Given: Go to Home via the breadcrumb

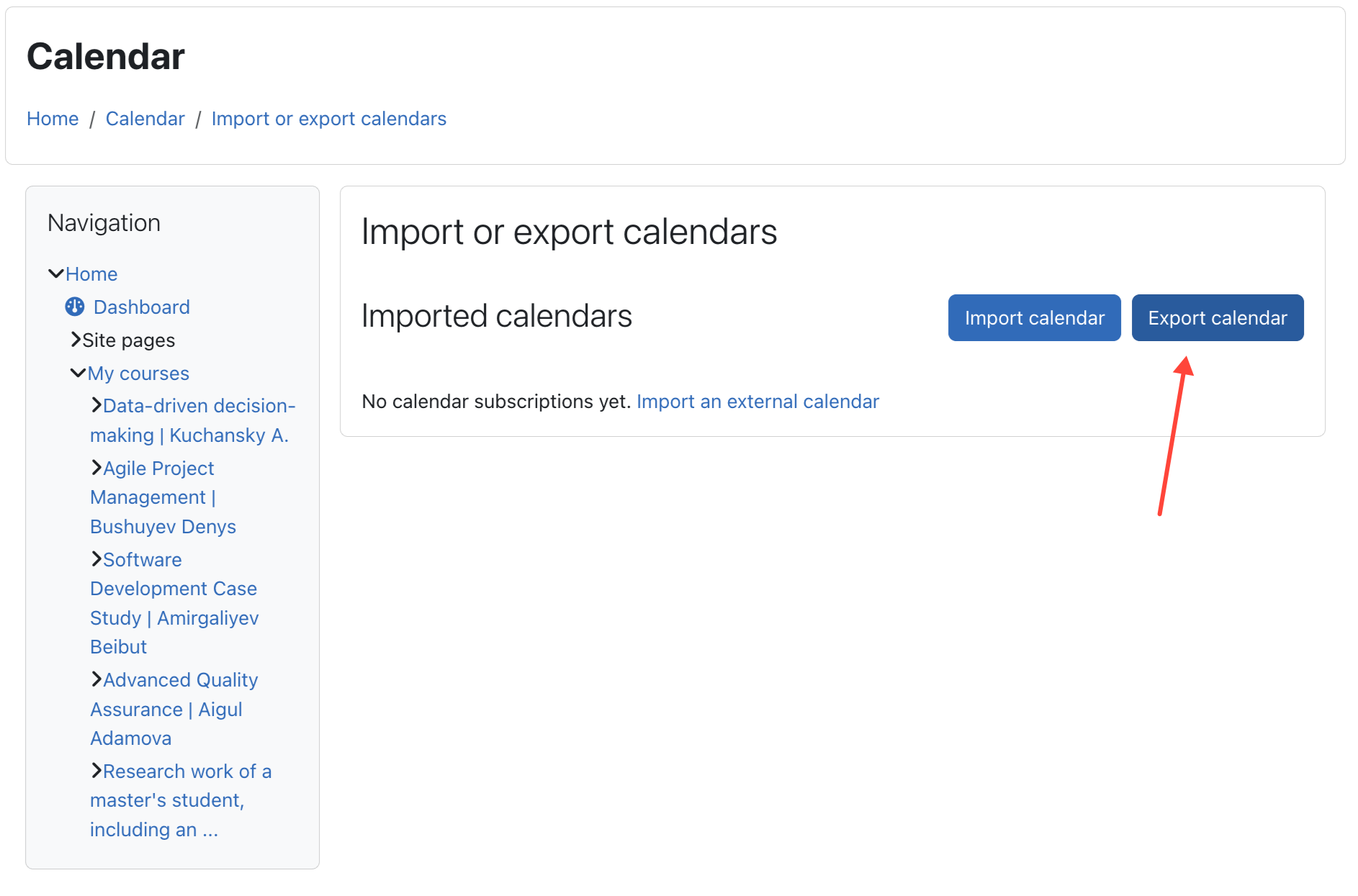Looking at the screenshot, I should tap(52, 118).
